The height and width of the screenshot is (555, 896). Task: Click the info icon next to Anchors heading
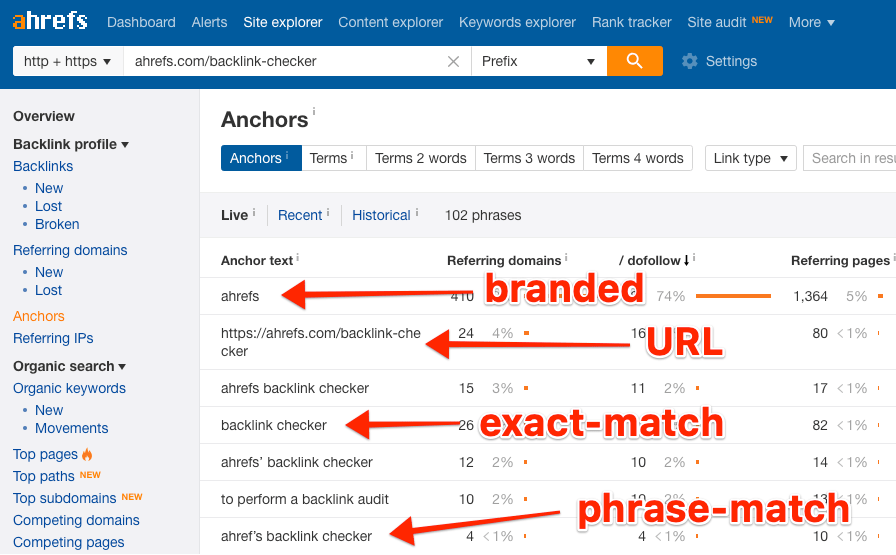(314, 112)
